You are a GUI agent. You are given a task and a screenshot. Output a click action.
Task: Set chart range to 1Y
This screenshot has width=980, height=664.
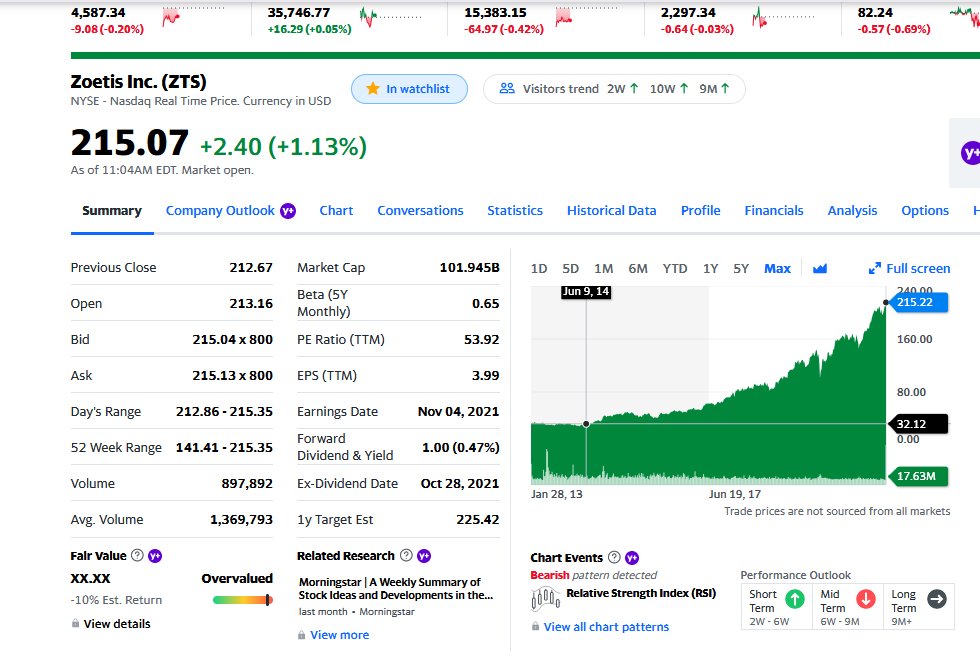click(710, 269)
